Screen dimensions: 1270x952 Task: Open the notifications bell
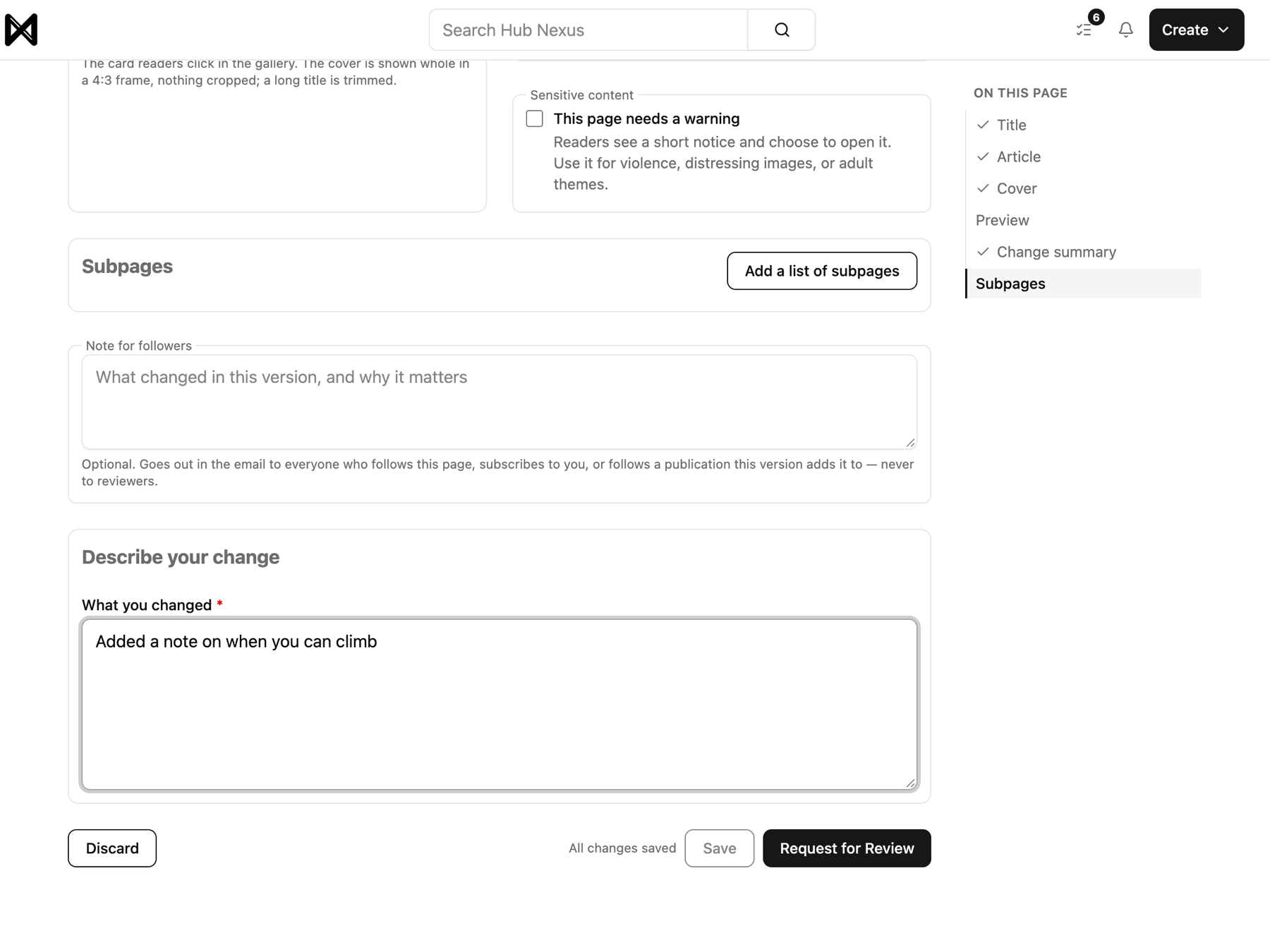[1126, 30]
